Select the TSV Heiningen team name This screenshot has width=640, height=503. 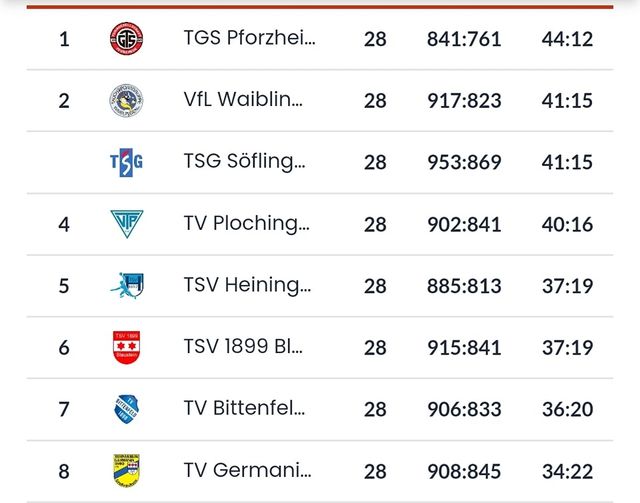click(x=247, y=286)
